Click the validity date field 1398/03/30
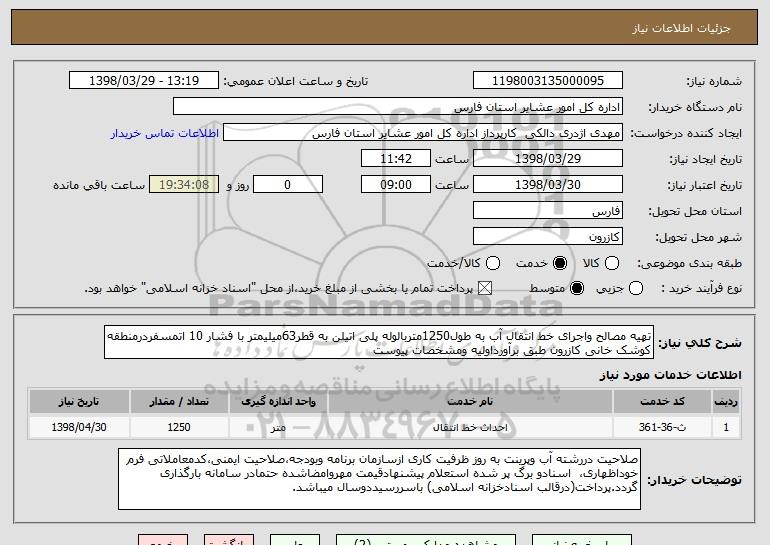Screen dimensions: 770x545 click(x=548, y=185)
